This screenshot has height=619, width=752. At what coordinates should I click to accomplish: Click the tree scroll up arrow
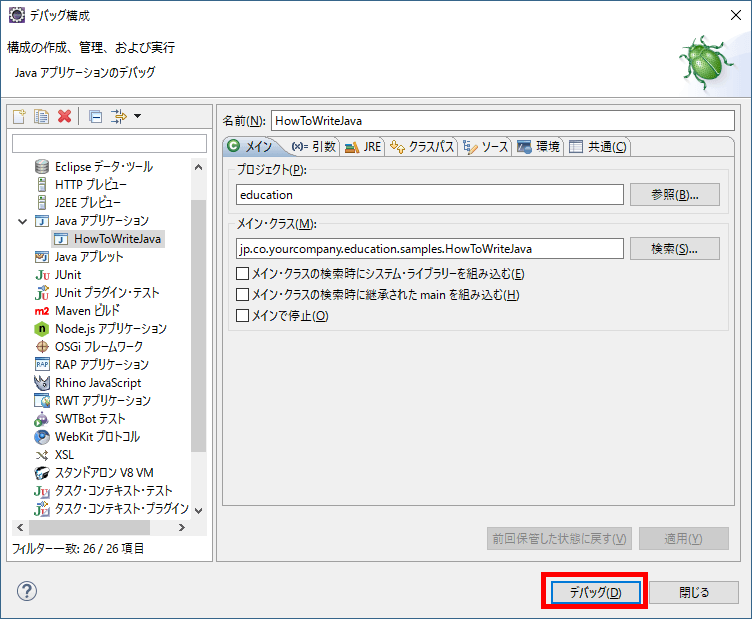199,167
